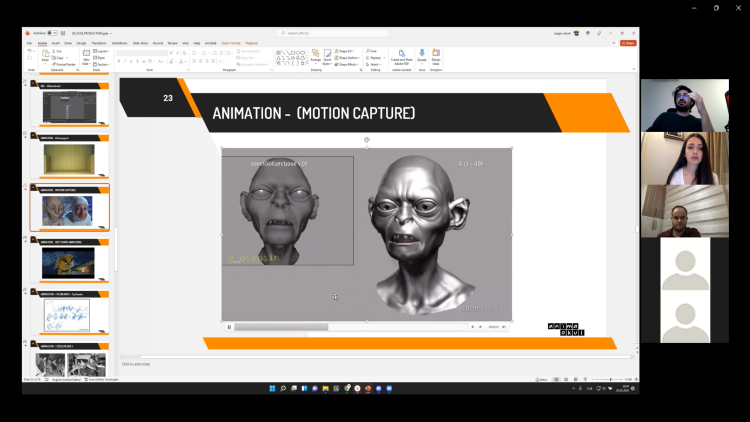Open the Zoom app icon on taskbar
The height and width of the screenshot is (422, 750).
coord(389,389)
